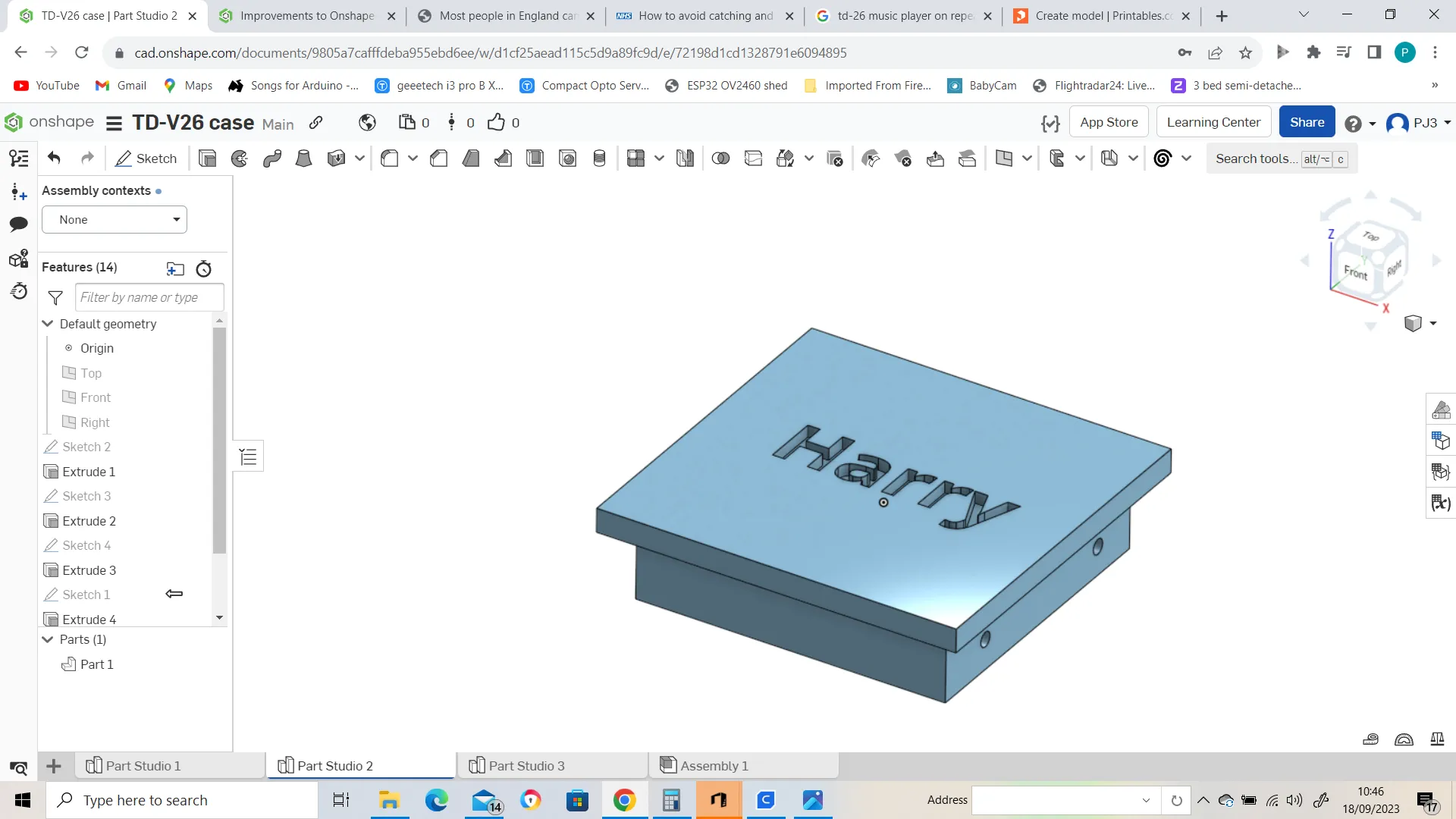The image size is (1456, 819).
Task: Open the comments panel icon
Action: (x=19, y=224)
